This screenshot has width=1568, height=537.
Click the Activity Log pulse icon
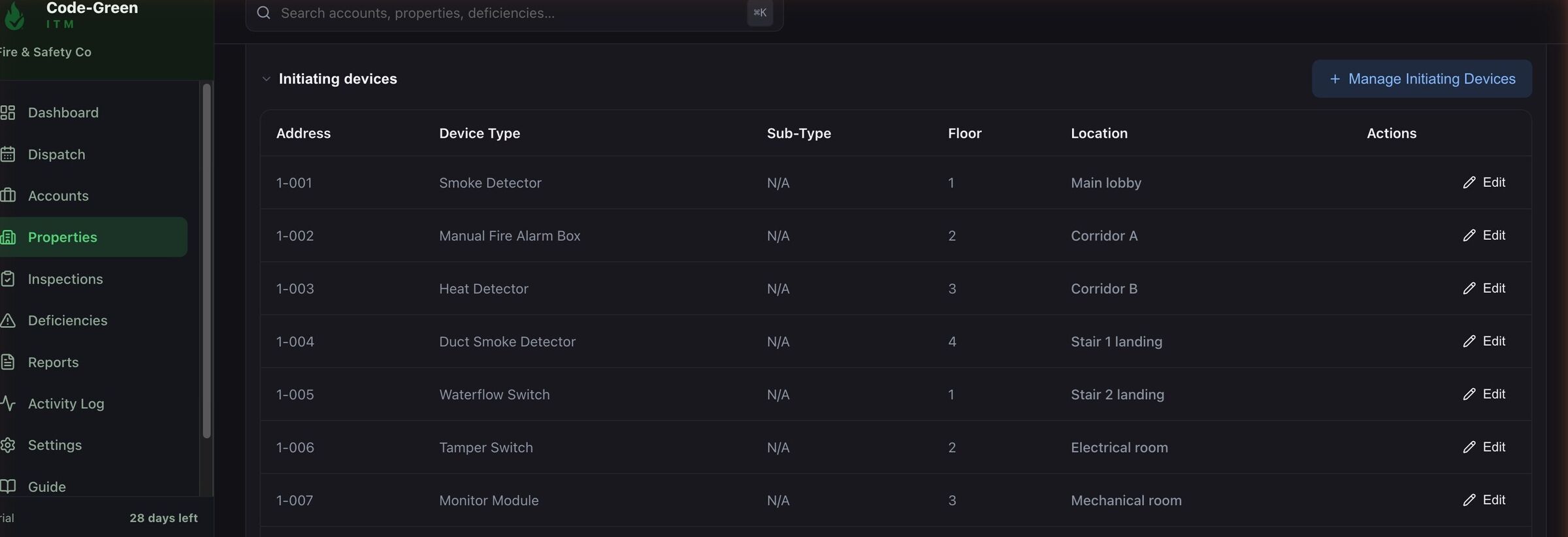click(x=8, y=403)
